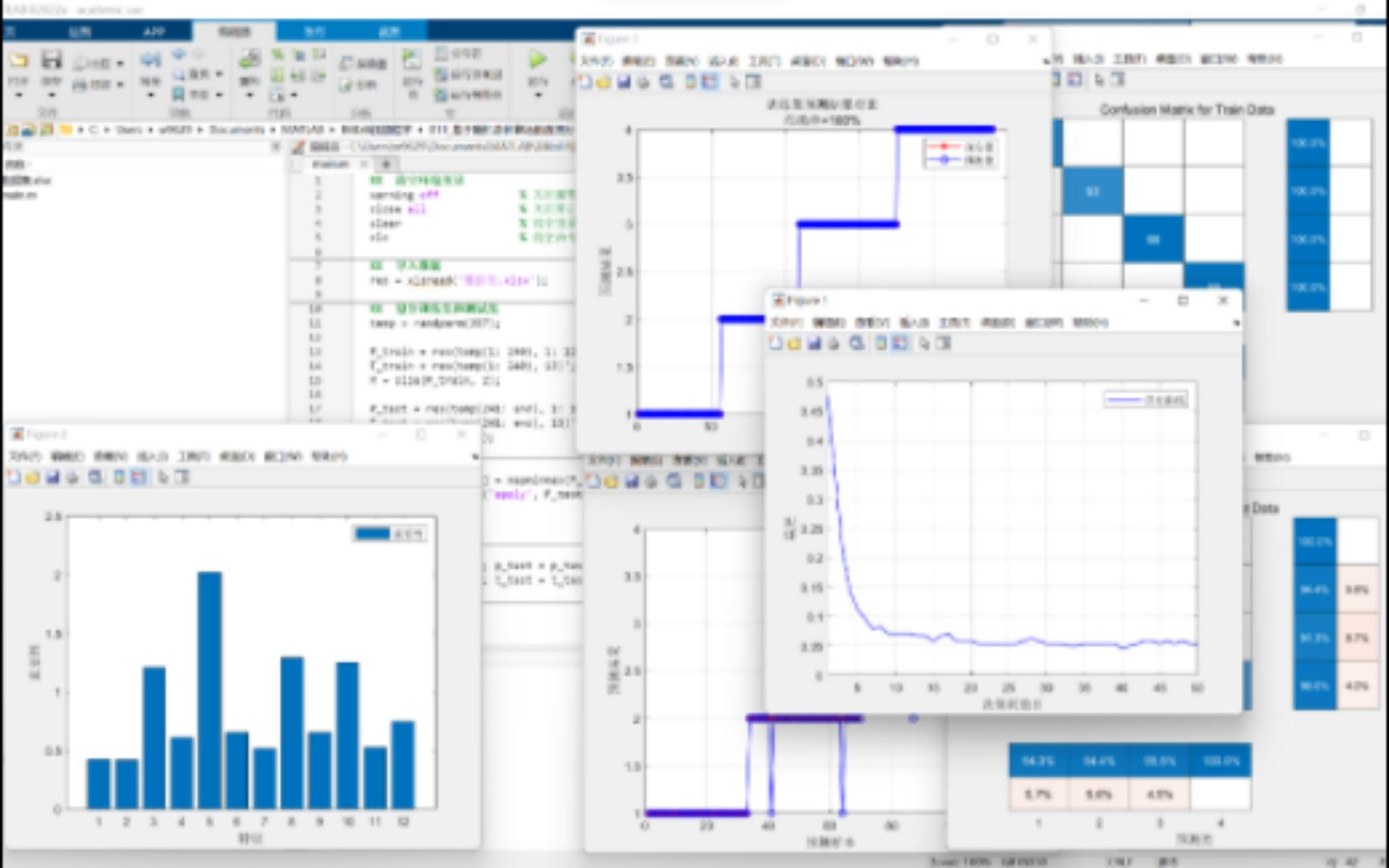Click Save icon in the Figure 2 toolbar
The width and height of the screenshot is (1389, 868).
tap(52, 477)
